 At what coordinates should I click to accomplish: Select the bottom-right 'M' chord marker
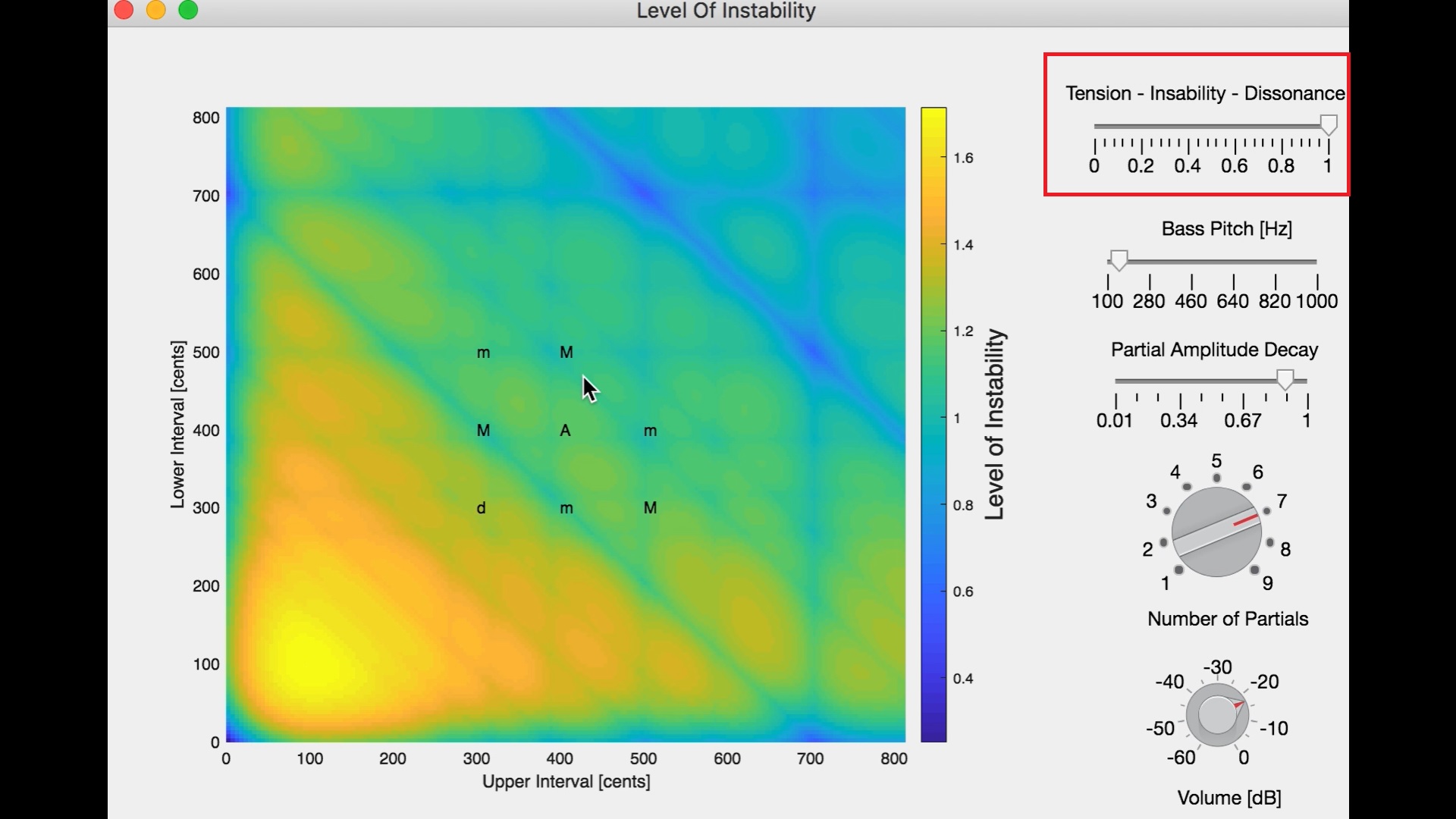click(x=651, y=508)
